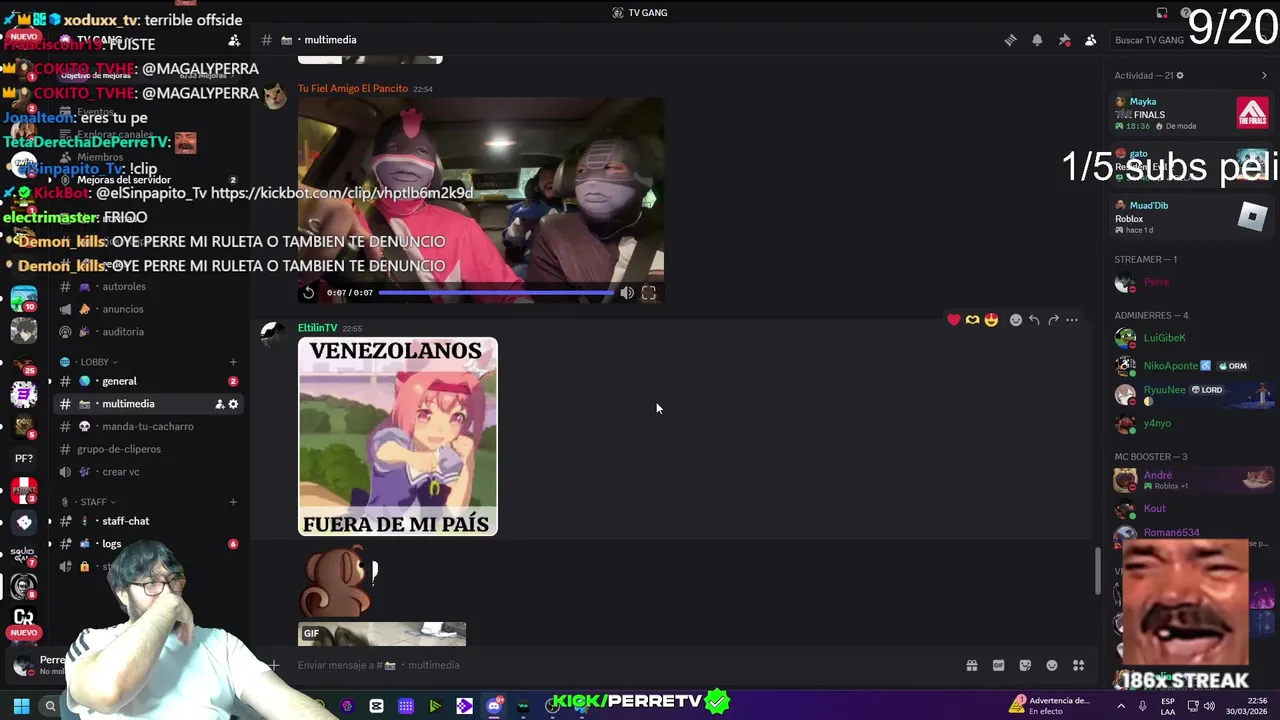Open the sticker picker
This screenshot has height=720, width=1280.
coord(1025,666)
